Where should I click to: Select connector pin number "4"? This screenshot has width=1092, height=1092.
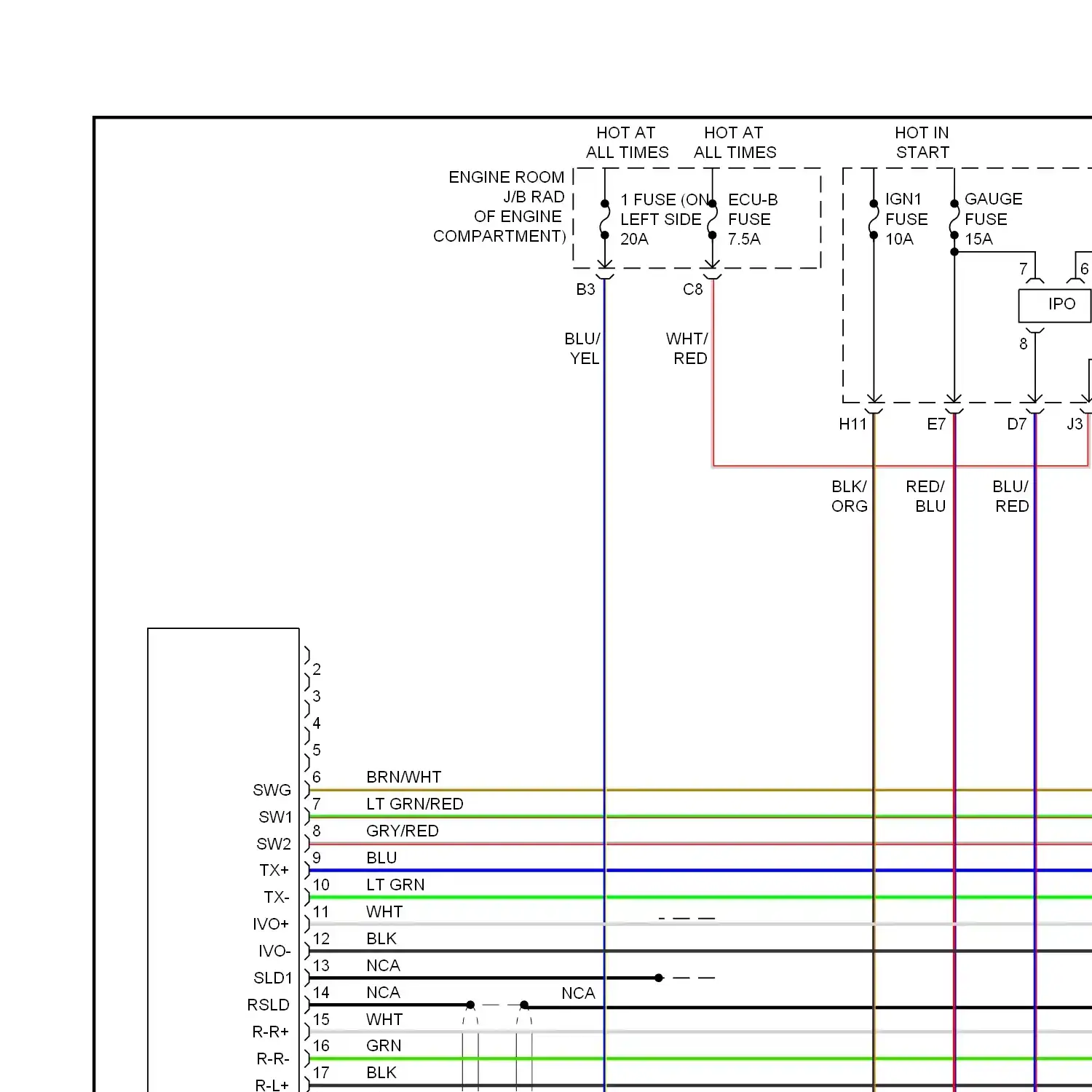click(x=317, y=724)
